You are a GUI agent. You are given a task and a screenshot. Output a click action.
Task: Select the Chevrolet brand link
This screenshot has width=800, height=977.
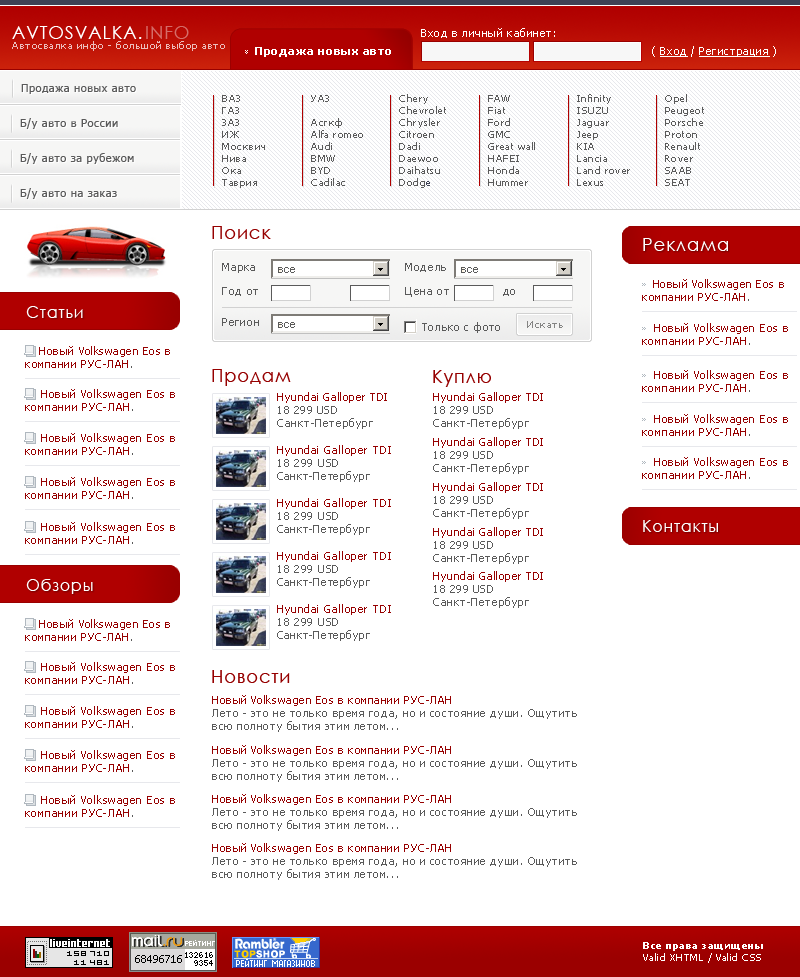422,110
